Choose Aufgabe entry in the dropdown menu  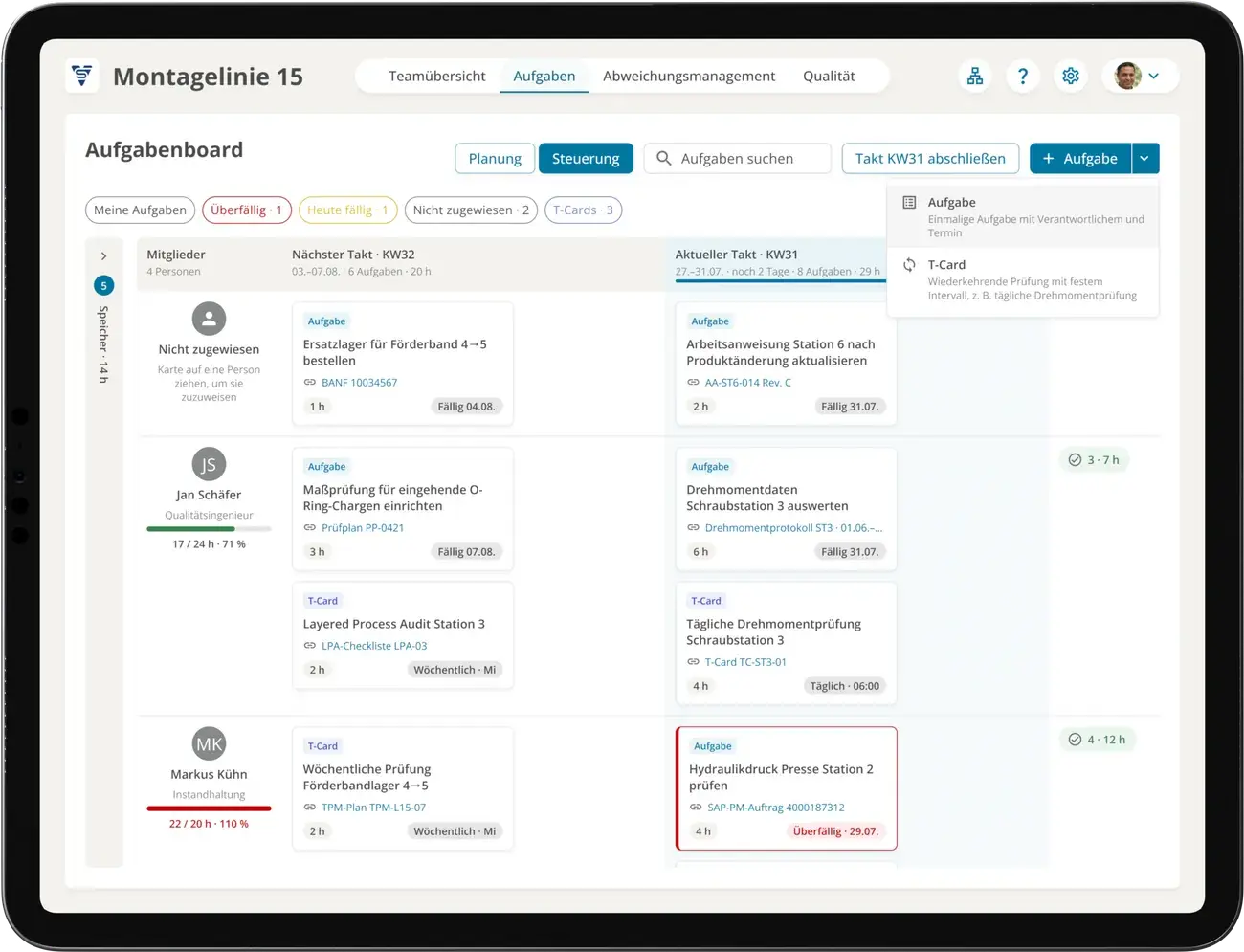[1023, 216]
